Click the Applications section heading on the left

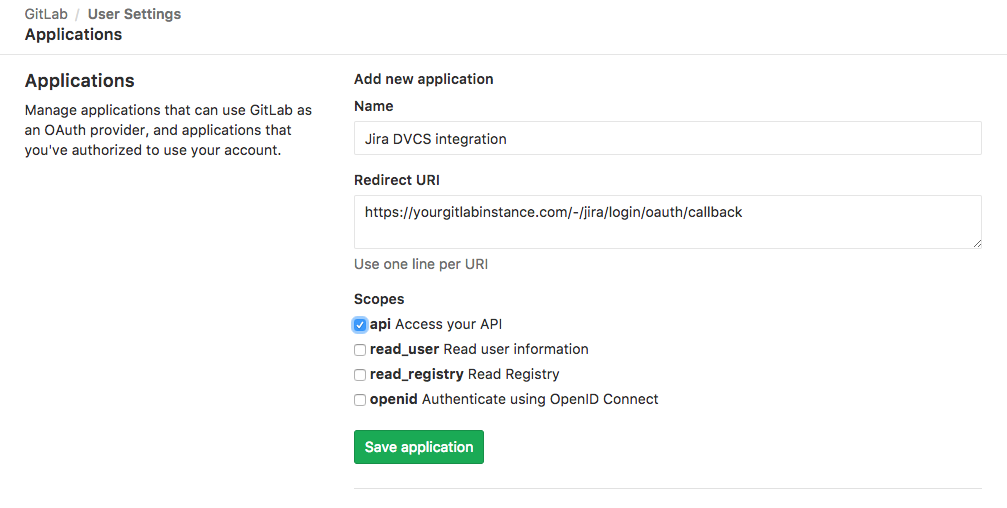[79, 81]
